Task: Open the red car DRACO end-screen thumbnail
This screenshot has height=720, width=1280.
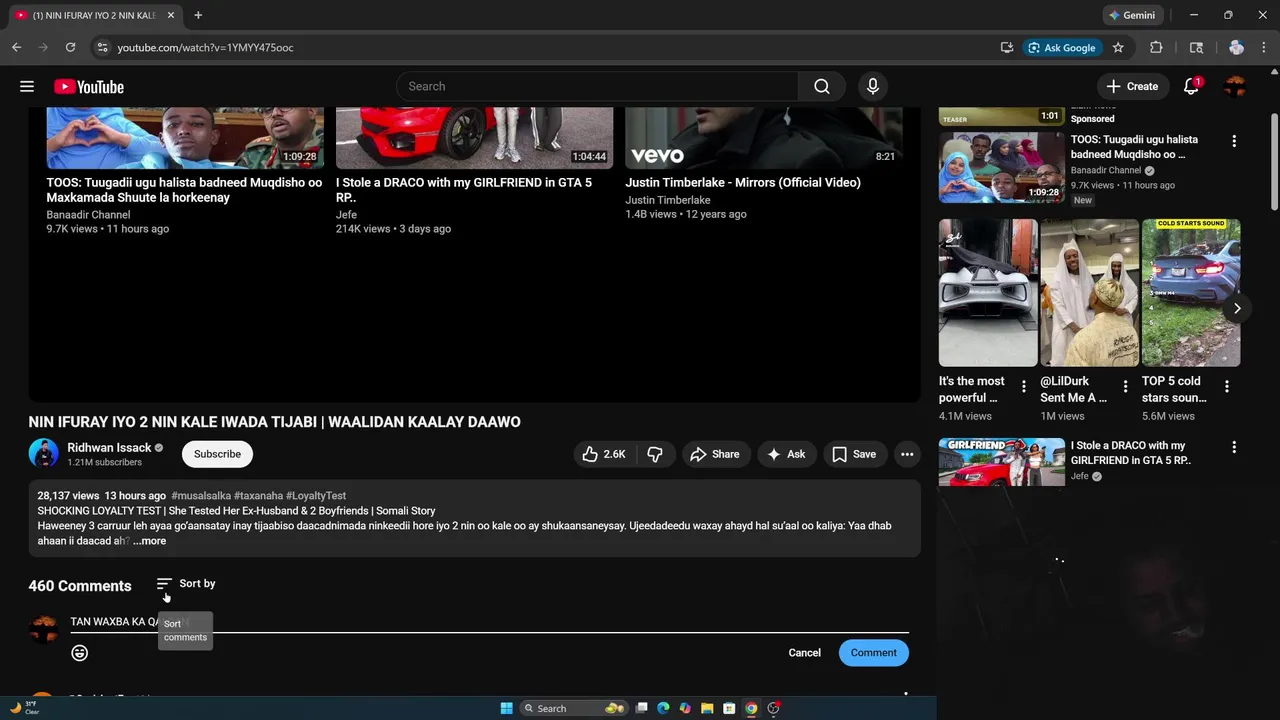Action: coord(474,137)
